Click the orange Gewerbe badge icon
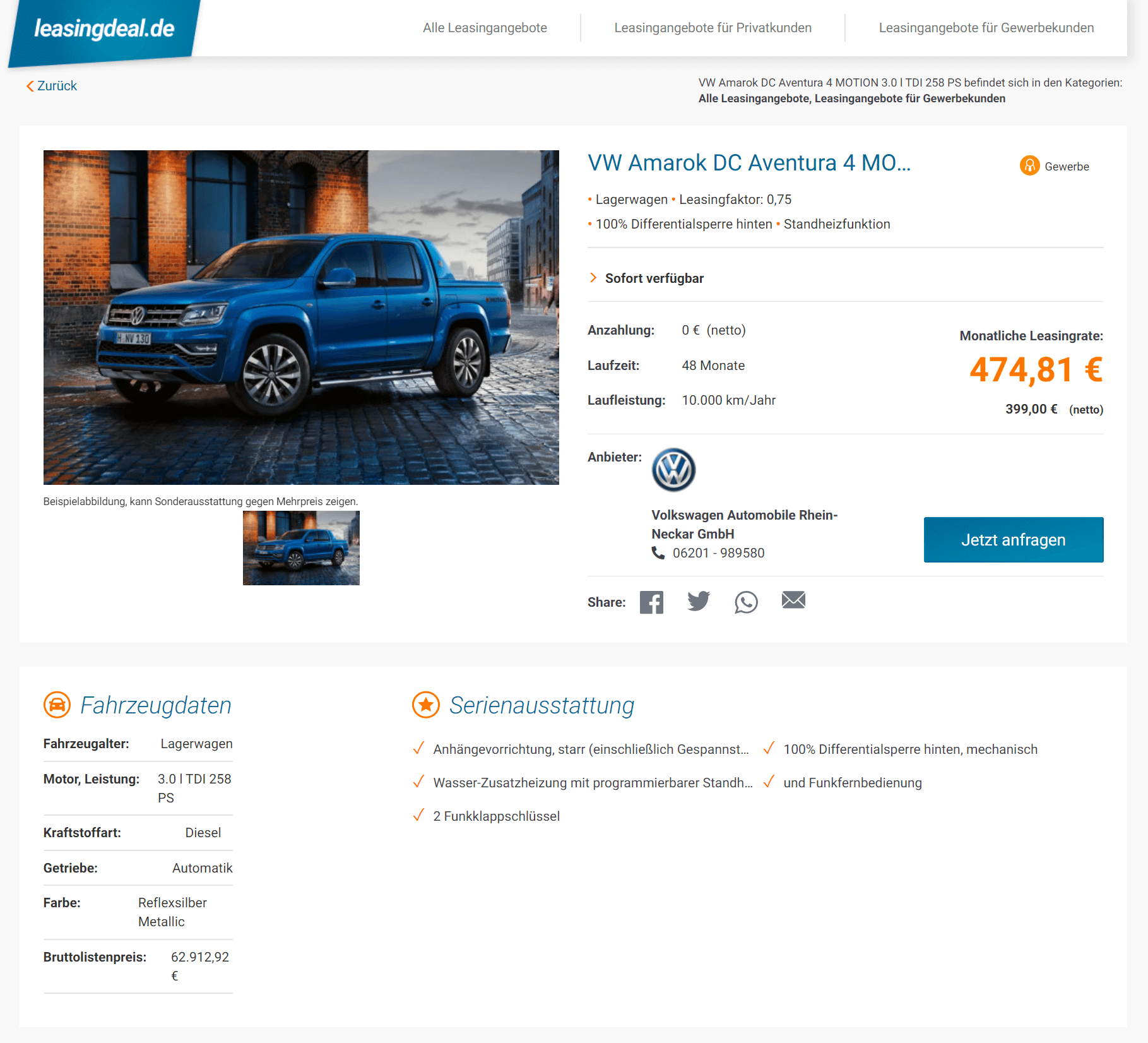The height and width of the screenshot is (1043, 1148). pyautogui.click(x=1029, y=165)
